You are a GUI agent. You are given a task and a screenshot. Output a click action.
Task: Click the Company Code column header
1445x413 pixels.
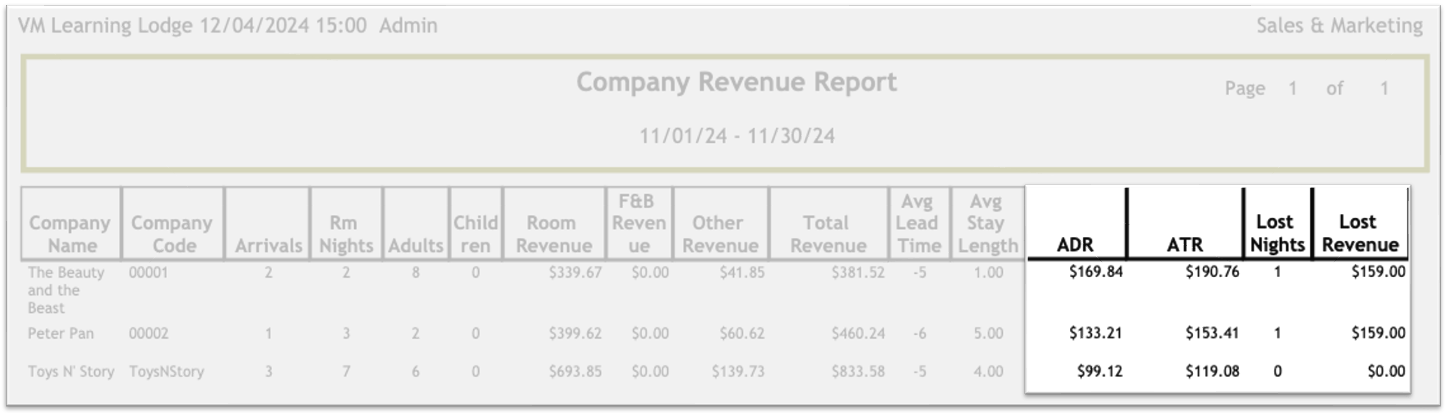click(x=171, y=233)
